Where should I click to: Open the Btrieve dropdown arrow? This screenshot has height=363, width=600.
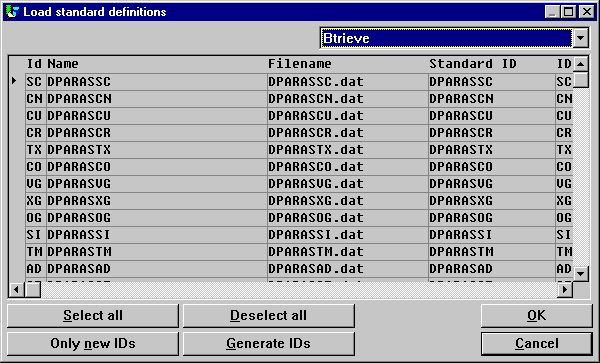[x=580, y=38]
